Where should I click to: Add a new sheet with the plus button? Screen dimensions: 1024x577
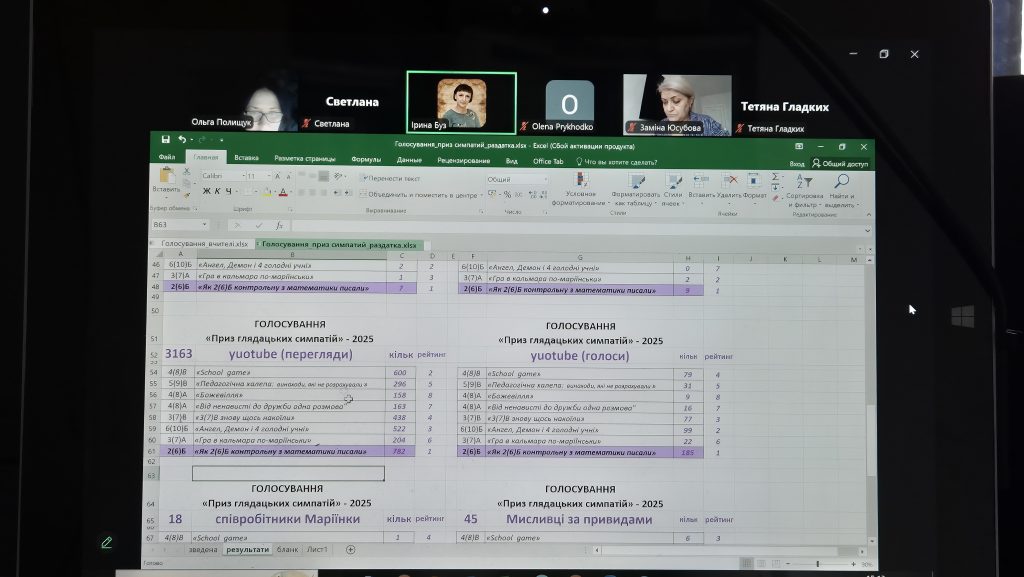pos(350,549)
